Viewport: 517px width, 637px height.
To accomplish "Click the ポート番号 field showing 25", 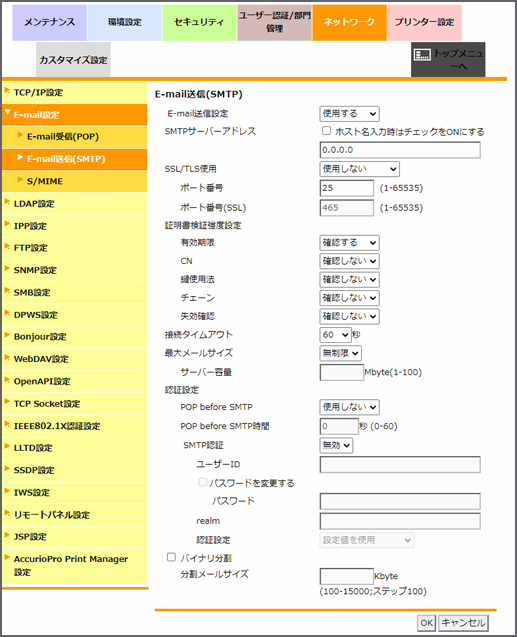I will [x=346, y=188].
